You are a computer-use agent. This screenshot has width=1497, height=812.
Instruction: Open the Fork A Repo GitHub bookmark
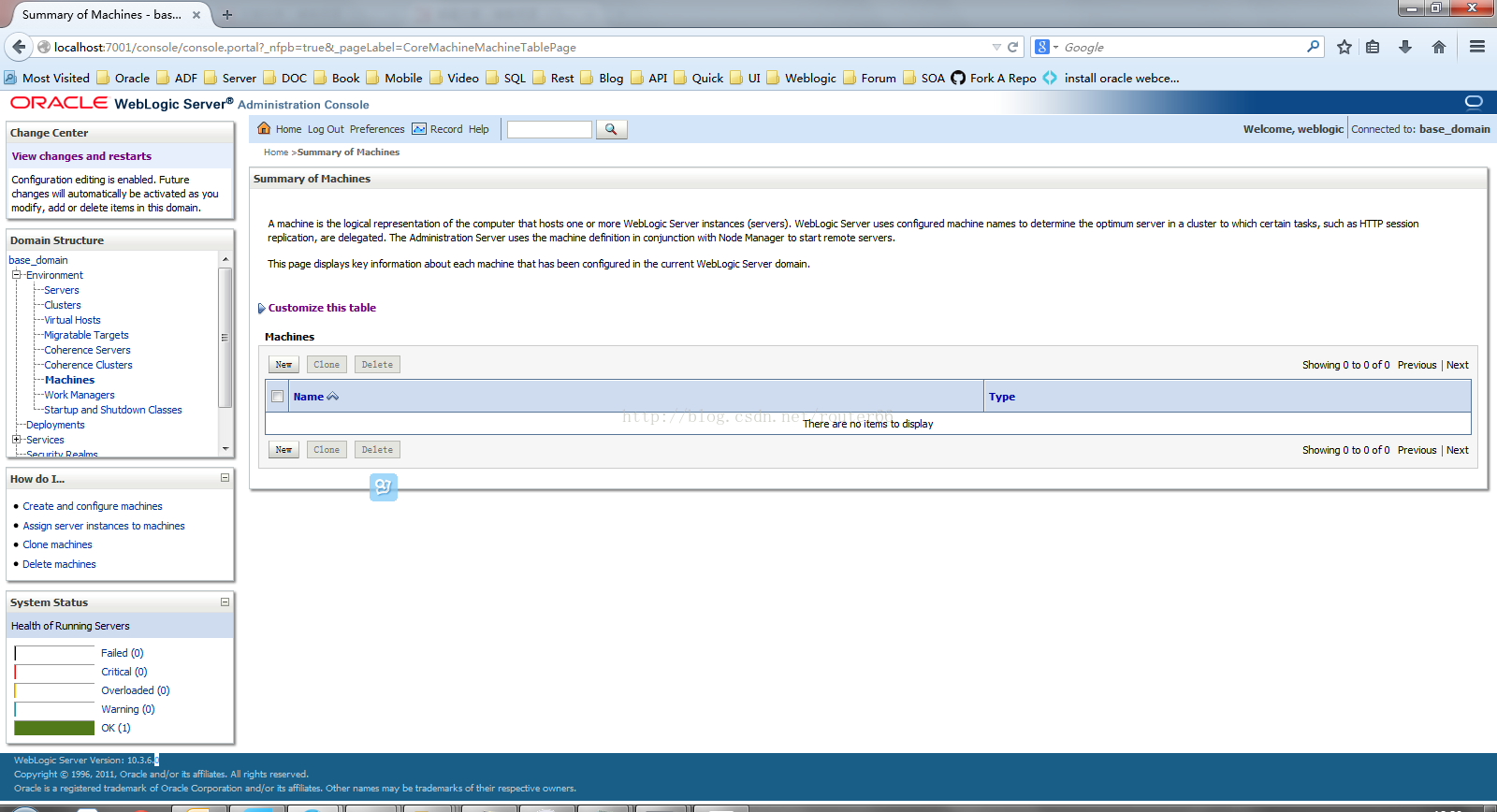point(993,78)
